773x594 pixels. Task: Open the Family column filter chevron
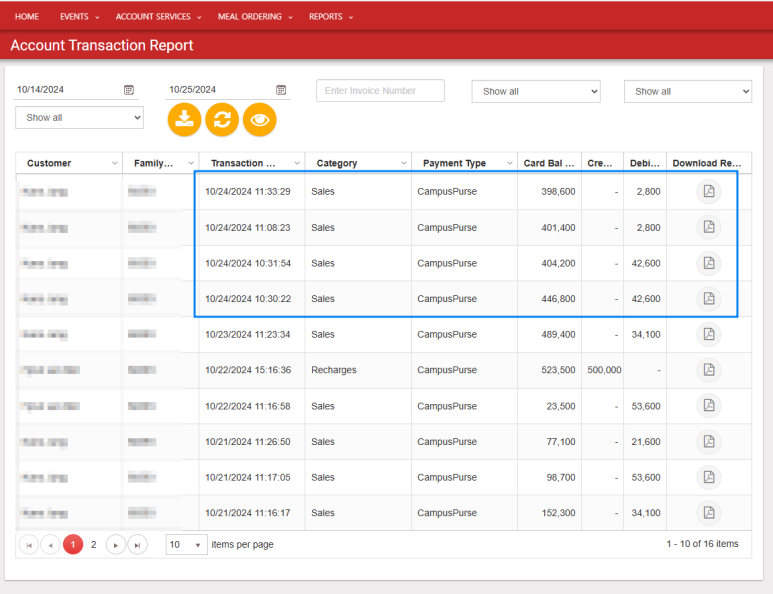tap(191, 163)
